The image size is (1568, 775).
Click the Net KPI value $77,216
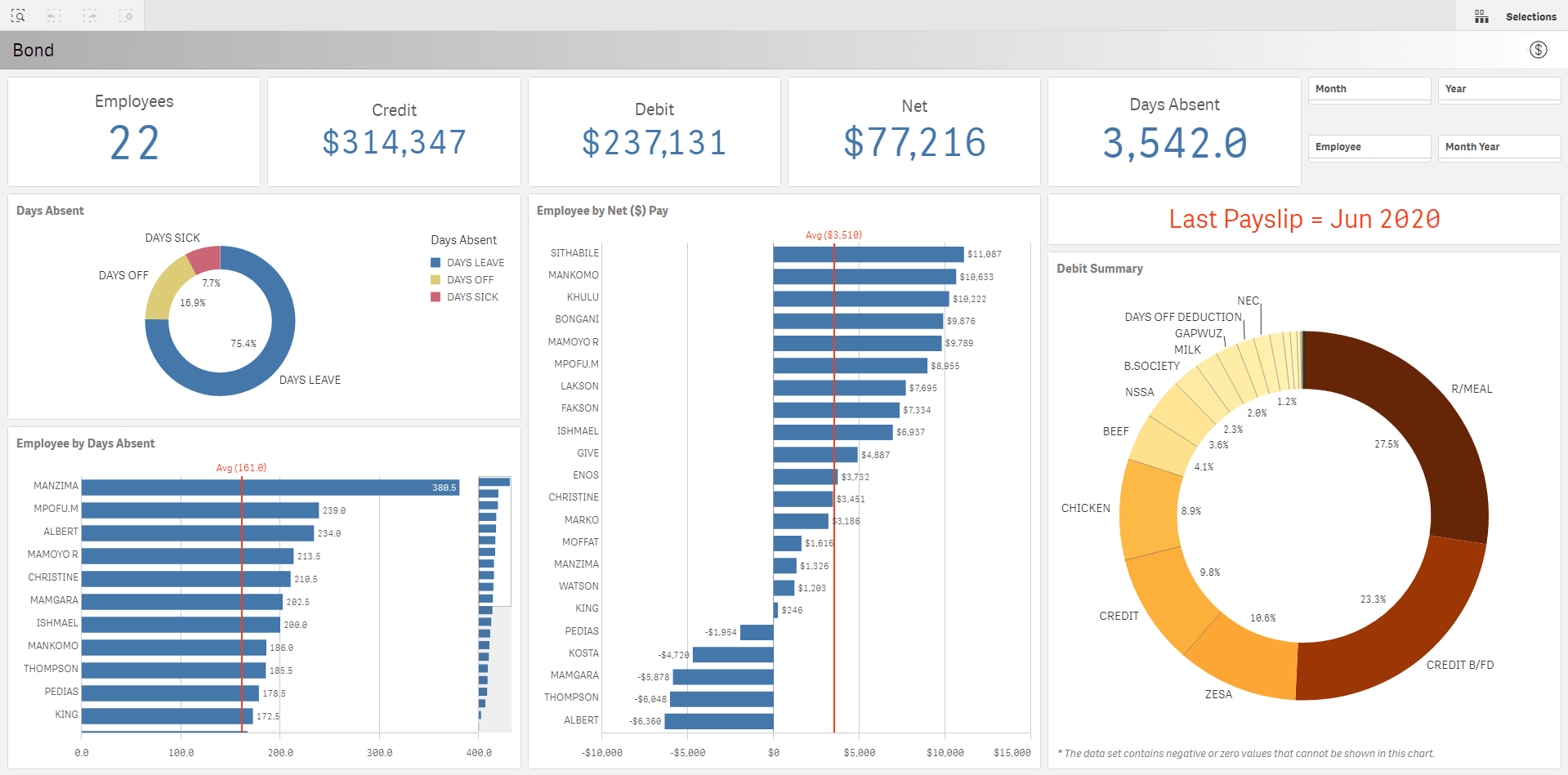point(914,143)
